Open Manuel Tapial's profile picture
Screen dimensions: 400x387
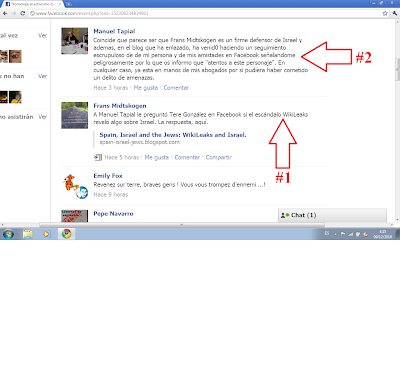pos(75,41)
